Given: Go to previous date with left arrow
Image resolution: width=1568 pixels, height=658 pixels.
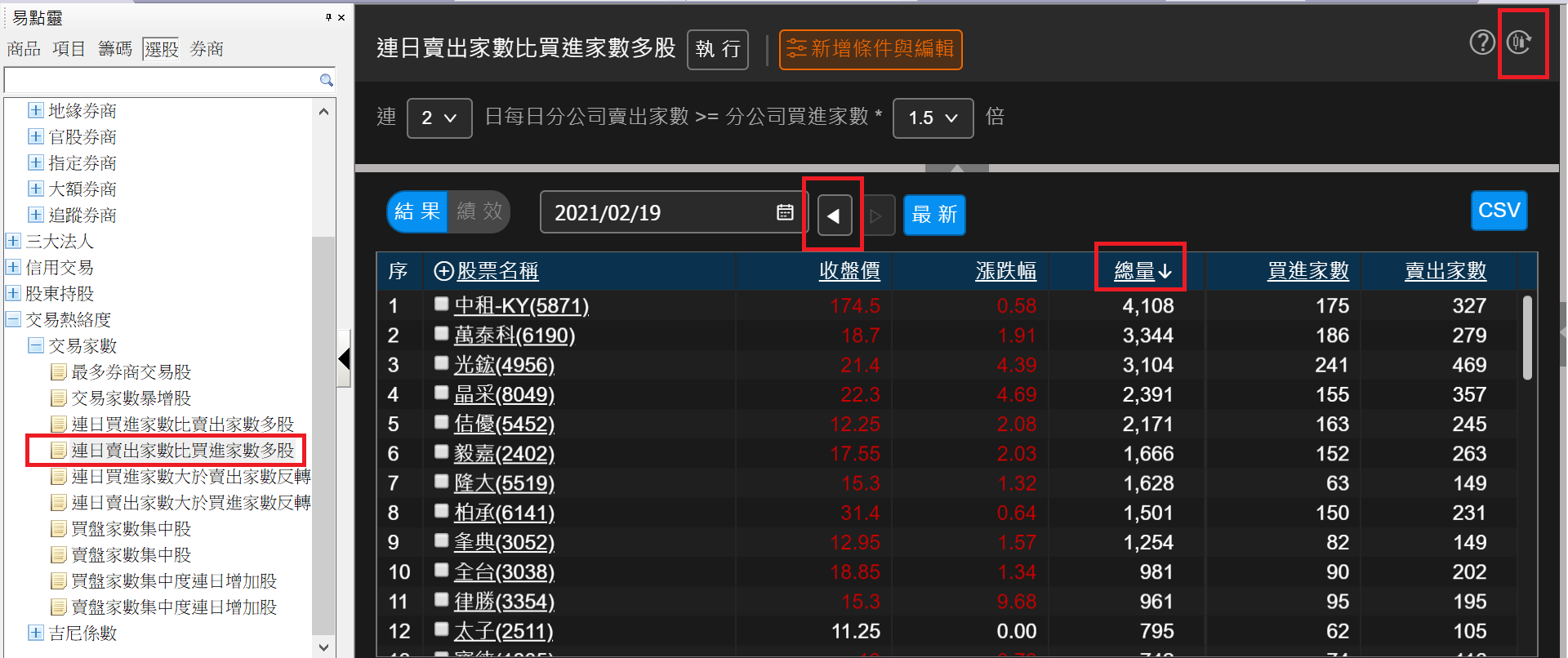Looking at the screenshot, I should click(x=834, y=216).
